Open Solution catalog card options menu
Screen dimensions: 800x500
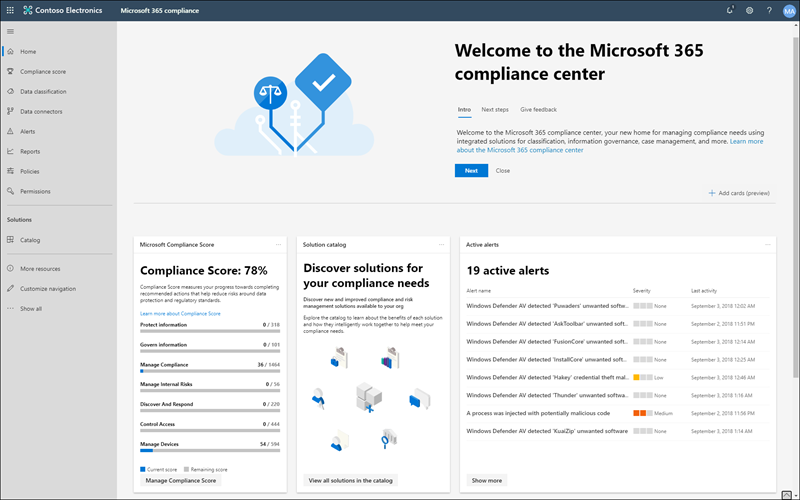coord(442,245)
